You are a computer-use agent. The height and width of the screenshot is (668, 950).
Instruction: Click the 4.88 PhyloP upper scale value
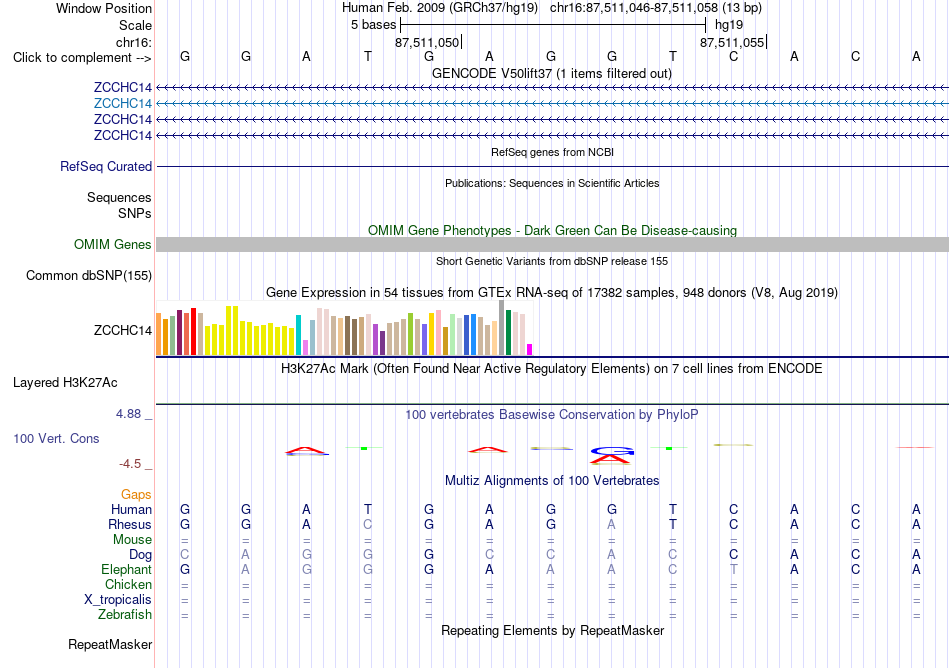128,414
